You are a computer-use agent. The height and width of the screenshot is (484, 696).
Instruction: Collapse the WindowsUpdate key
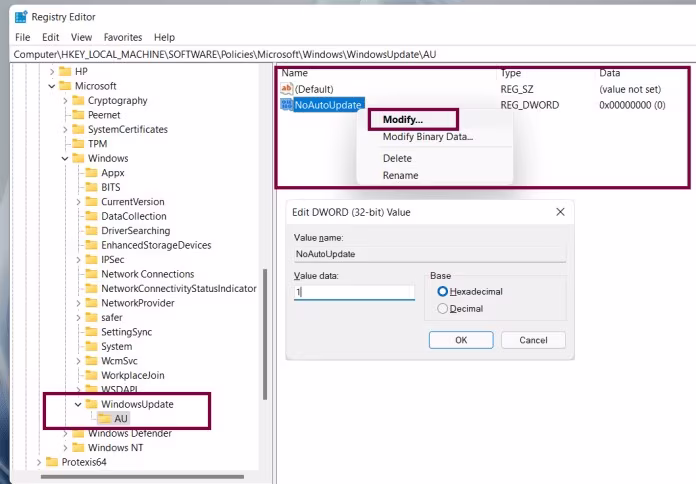coord(79,405)
